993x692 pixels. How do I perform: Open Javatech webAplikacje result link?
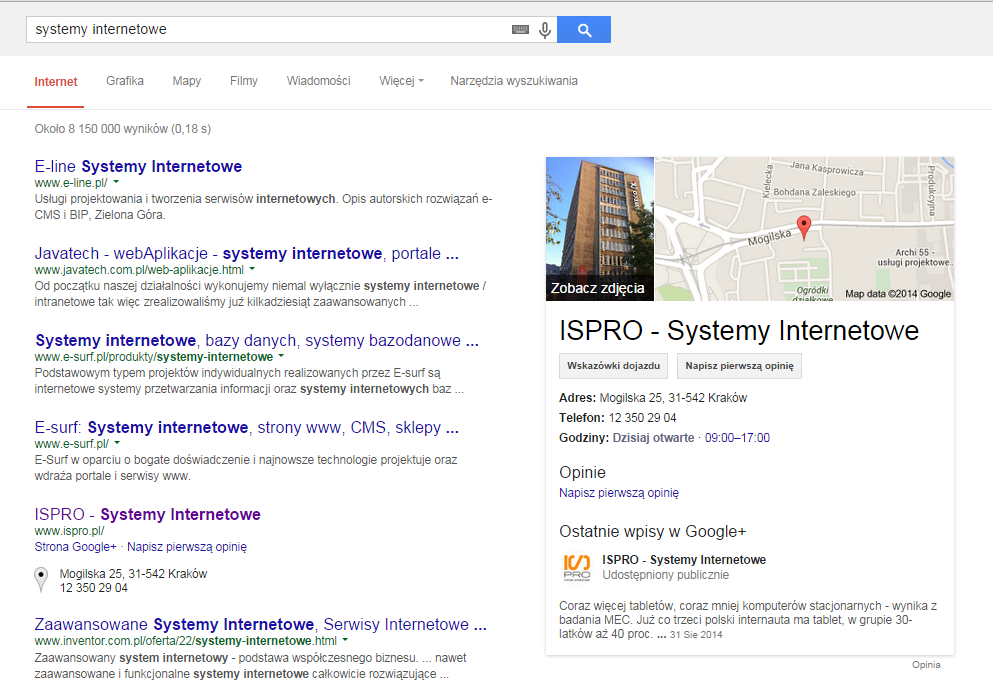[x=246, y=253]
